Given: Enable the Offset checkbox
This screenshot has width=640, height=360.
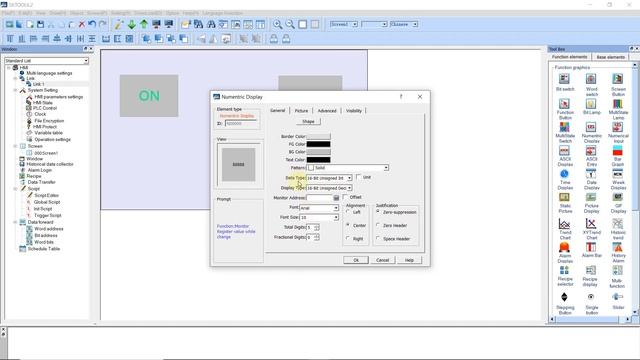Looking at the screenshot, I should coord(345,197).
